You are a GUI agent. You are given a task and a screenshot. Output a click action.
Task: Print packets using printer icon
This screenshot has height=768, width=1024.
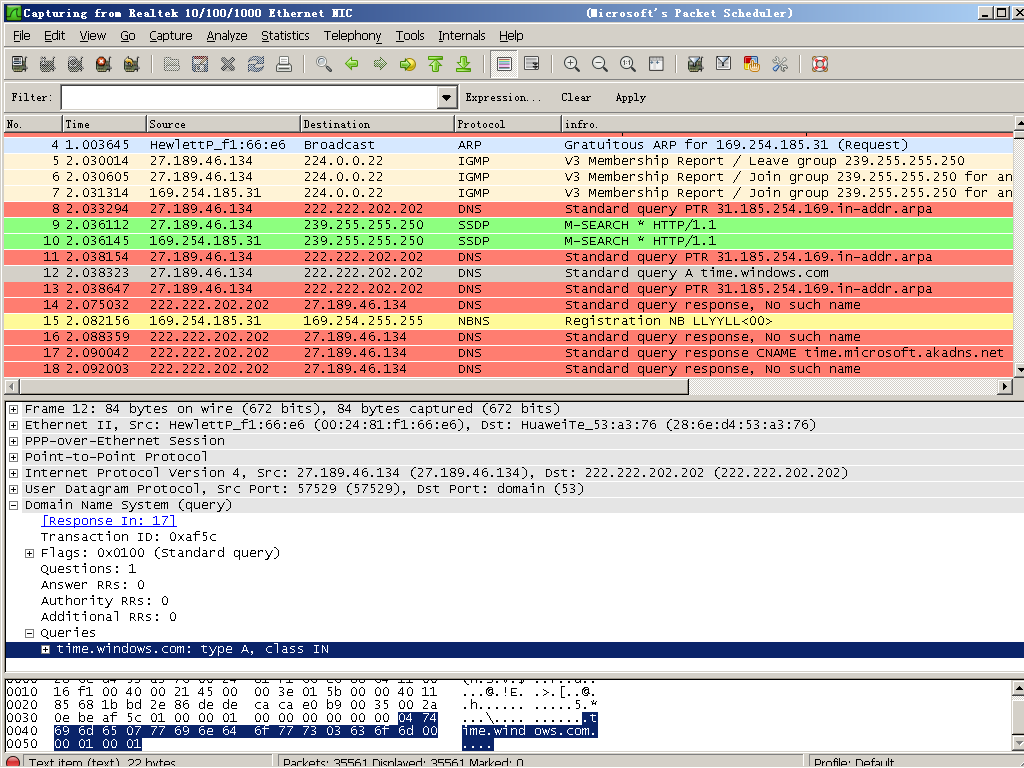pos(283,64)
